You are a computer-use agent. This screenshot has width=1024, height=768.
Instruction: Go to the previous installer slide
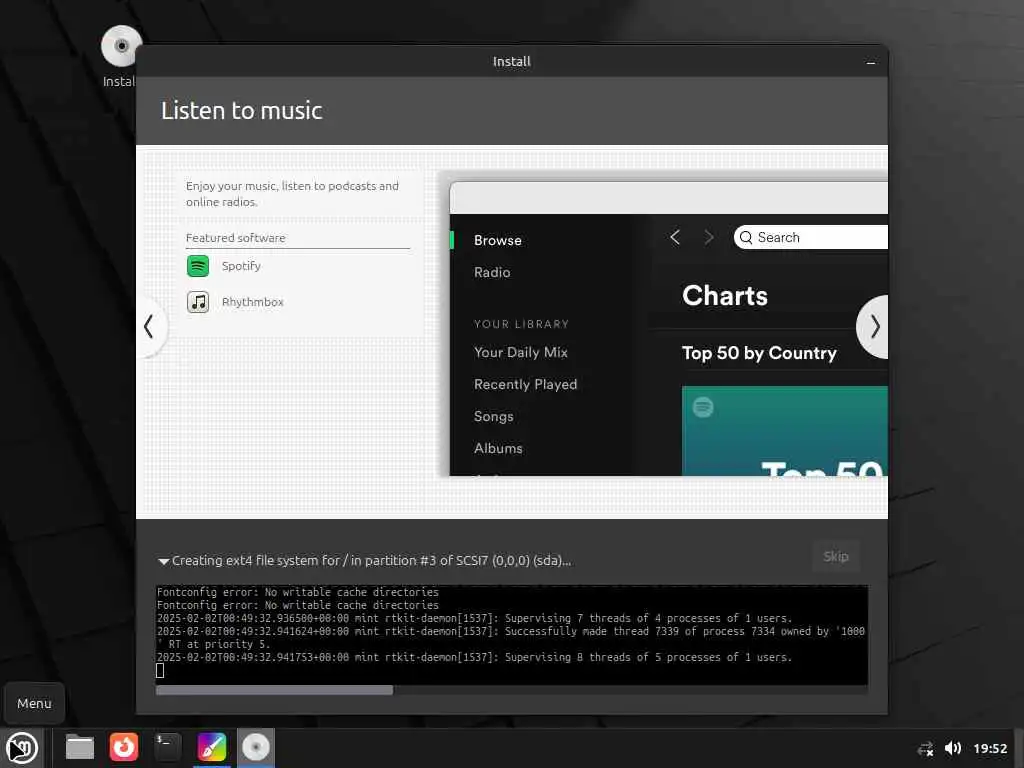tap(150, 327)
